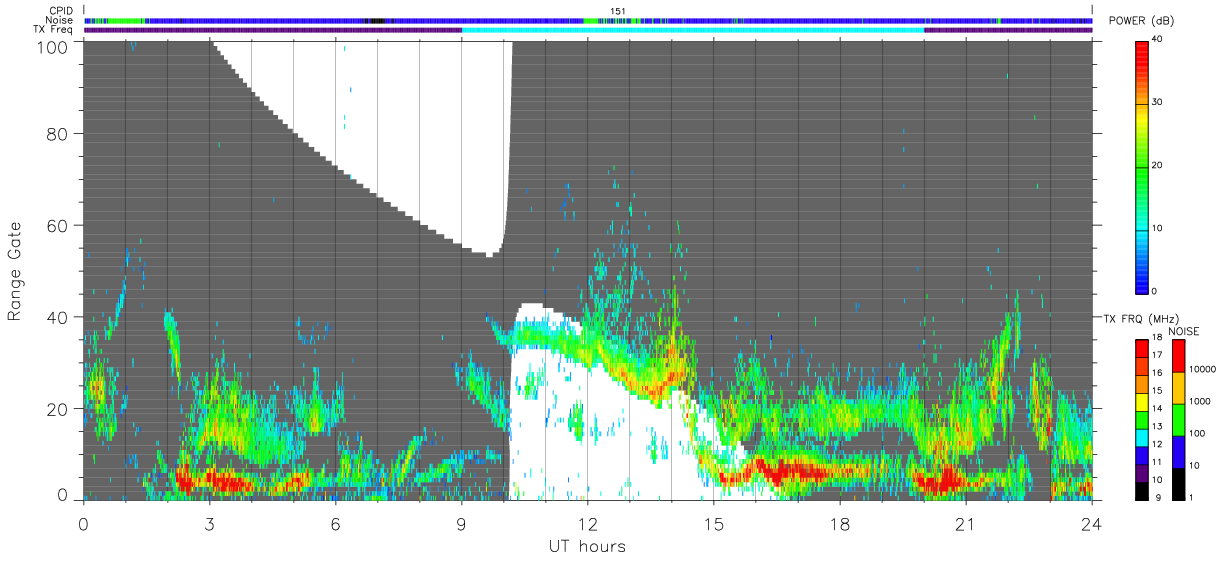The image size is (1228, 567).
Task: Click the 40 tick on Range Gate axis
Action: pos(57,317)
